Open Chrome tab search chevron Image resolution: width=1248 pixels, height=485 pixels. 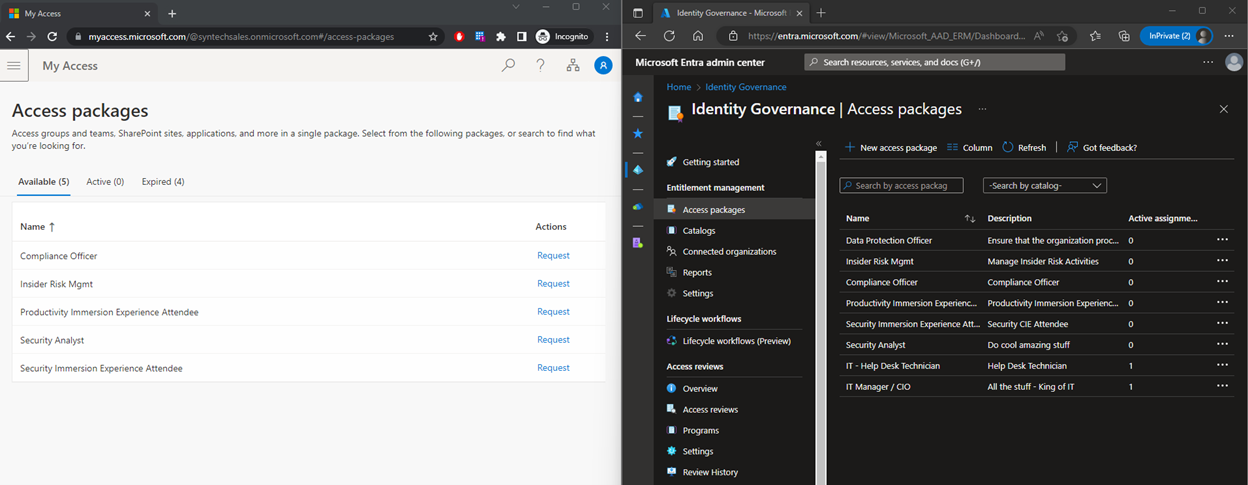pos(515,7)
